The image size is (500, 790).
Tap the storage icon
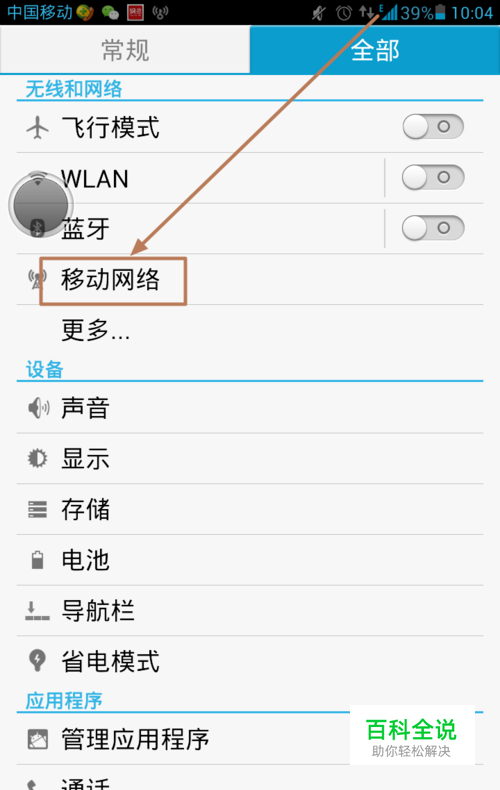coord(37,509)
